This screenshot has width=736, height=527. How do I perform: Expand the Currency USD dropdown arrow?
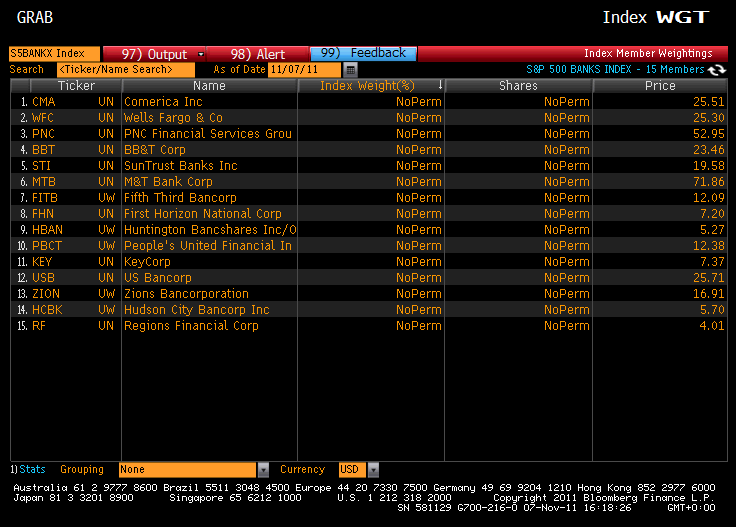point(373,469)
